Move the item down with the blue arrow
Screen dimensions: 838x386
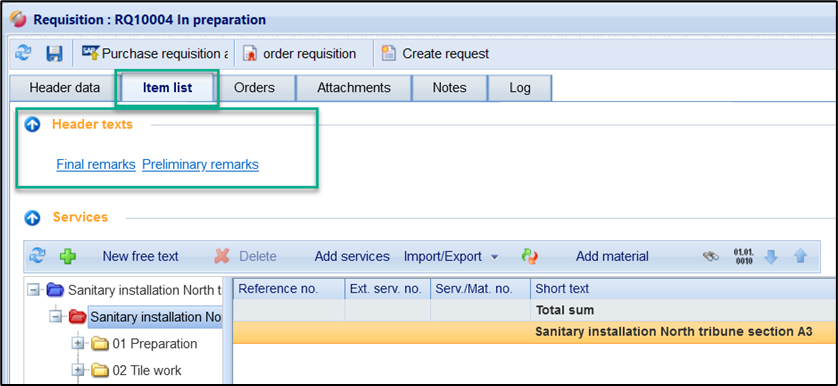coord(771,257)
